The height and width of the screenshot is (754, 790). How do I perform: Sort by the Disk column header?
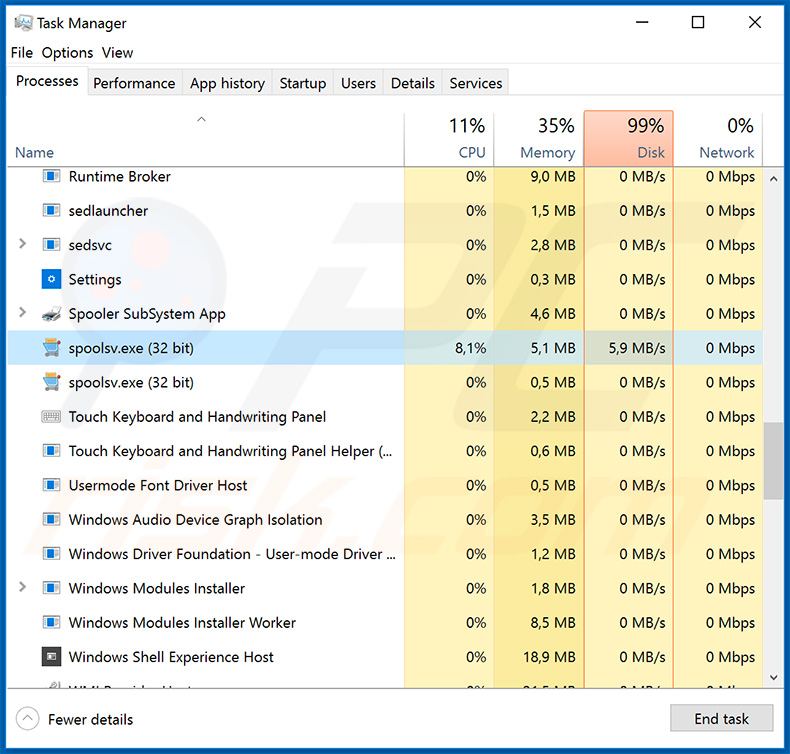coord(629,138)
